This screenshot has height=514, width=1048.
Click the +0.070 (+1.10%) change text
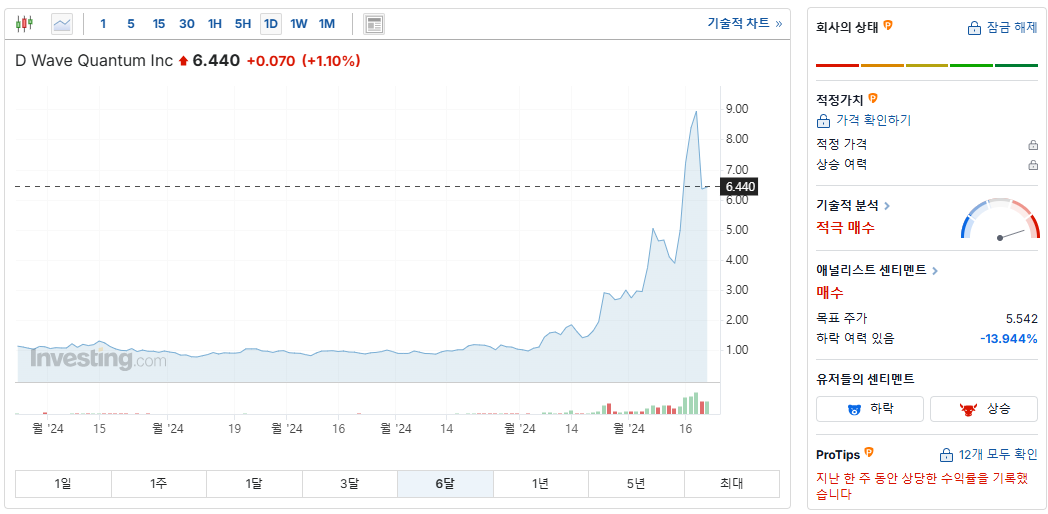[303, 61]
